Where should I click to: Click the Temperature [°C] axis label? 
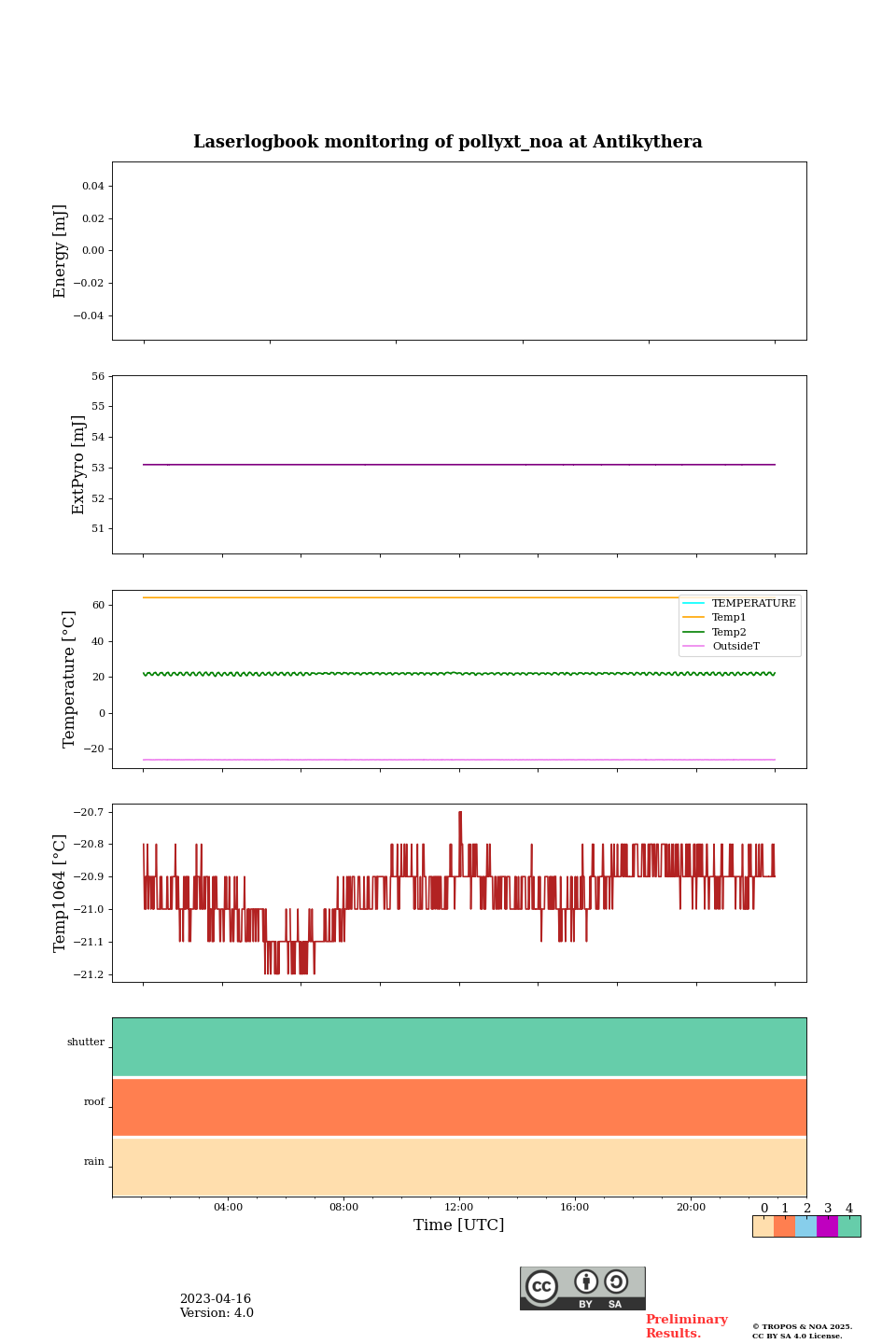(69, 679)
